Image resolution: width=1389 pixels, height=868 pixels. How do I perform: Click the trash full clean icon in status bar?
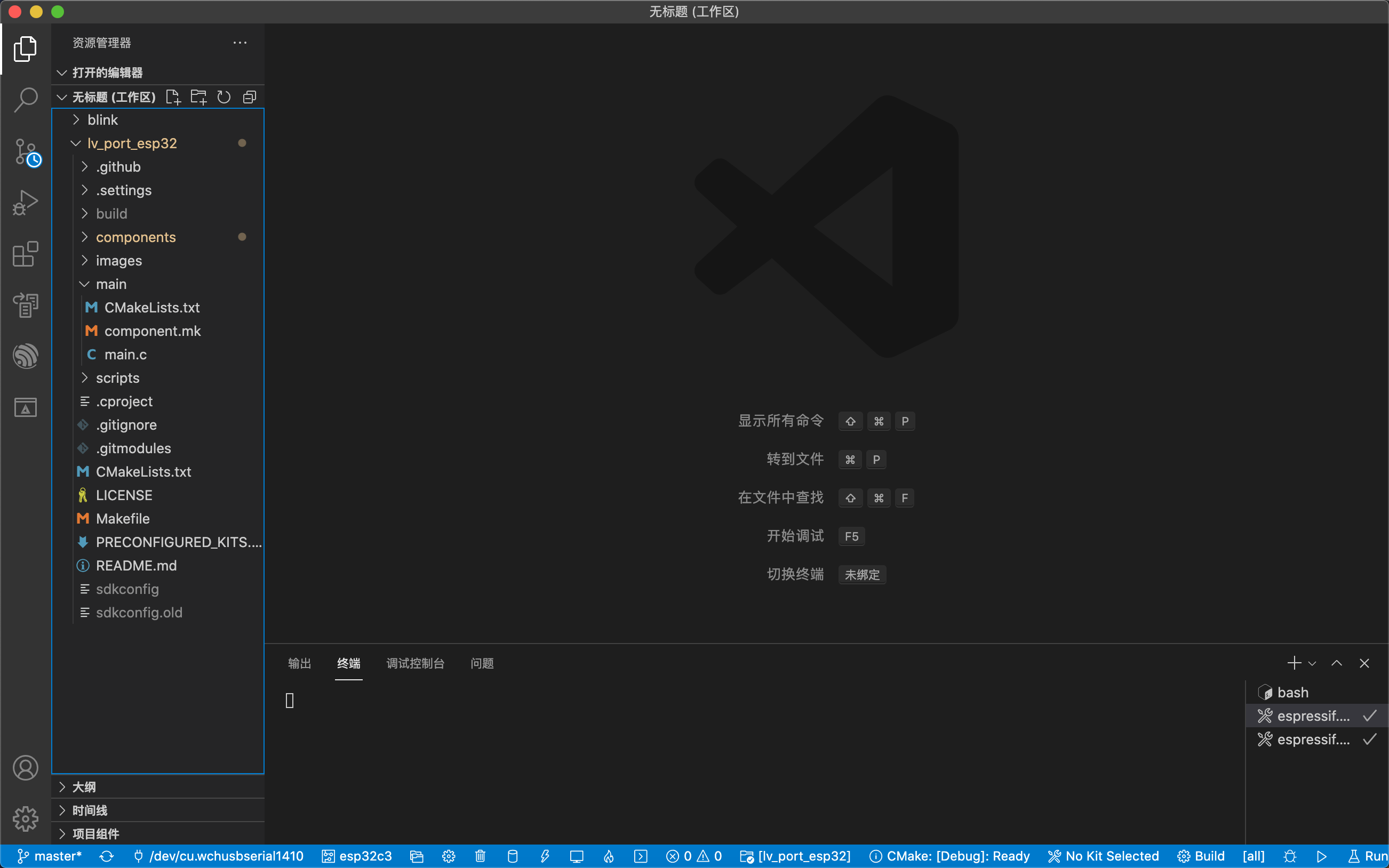(481, 856)
